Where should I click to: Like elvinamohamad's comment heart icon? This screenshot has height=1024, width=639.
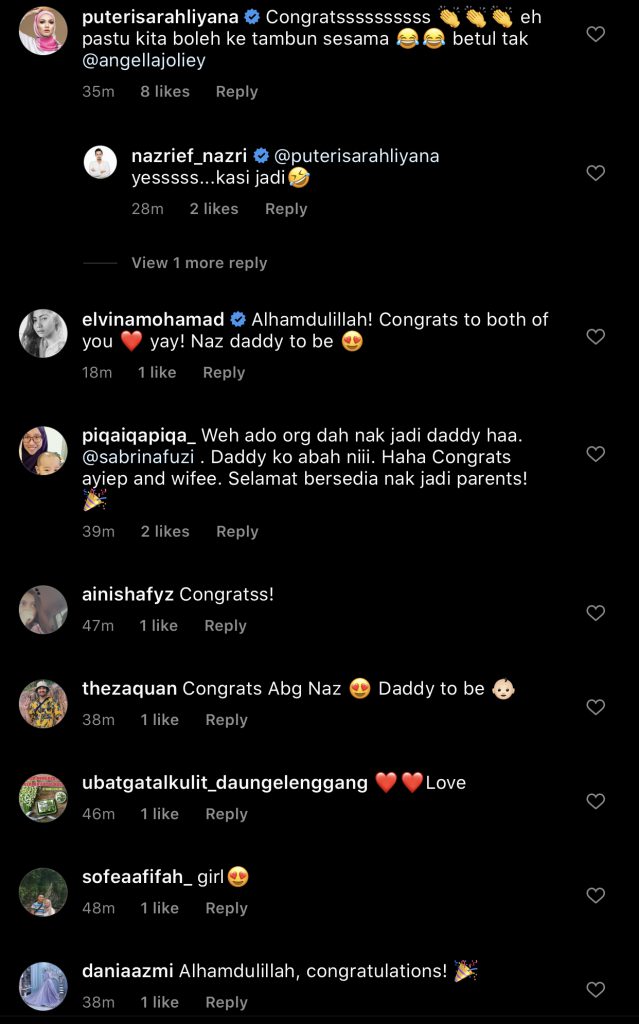pos(595,337)
